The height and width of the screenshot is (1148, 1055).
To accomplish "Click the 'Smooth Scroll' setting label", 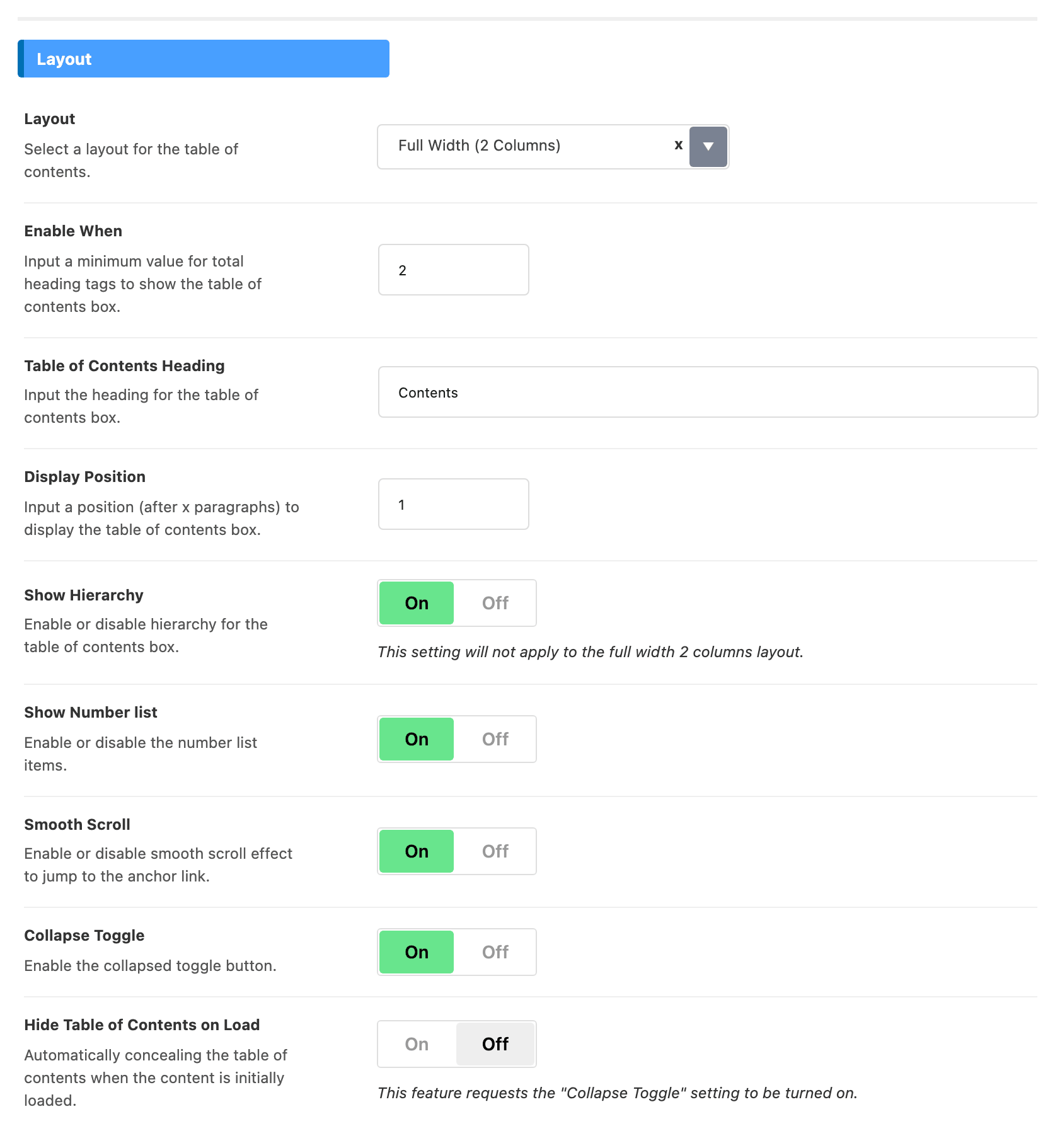I will (x=78, y=825).
